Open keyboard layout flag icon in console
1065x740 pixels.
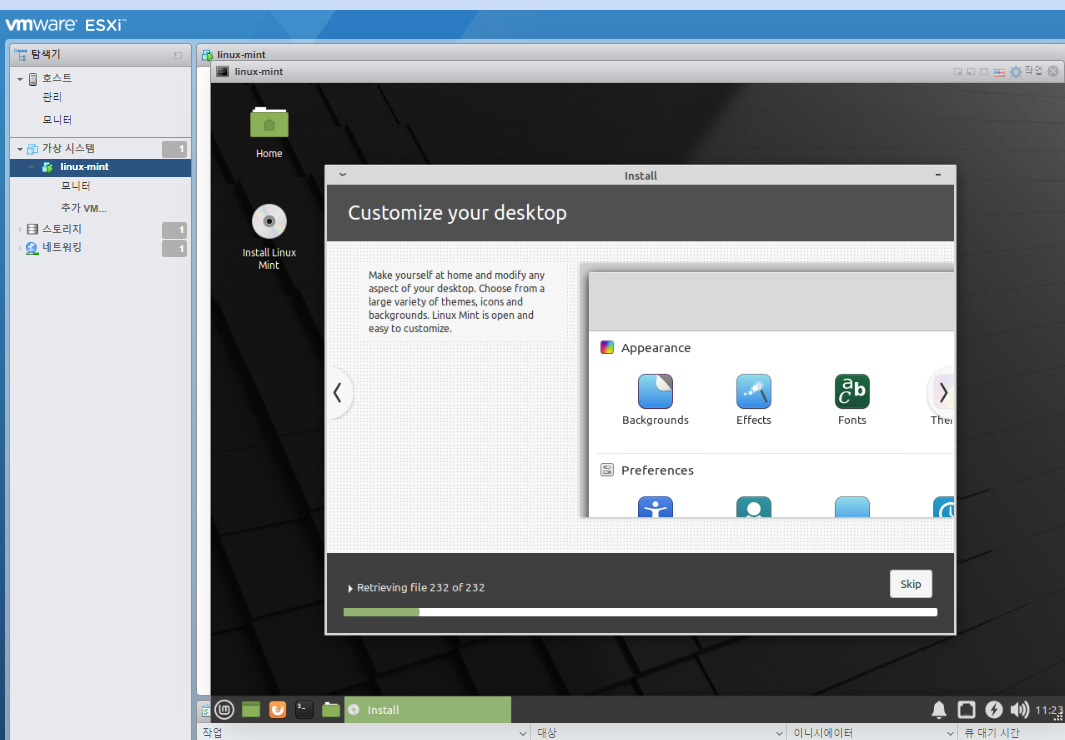tap(999, 72)
